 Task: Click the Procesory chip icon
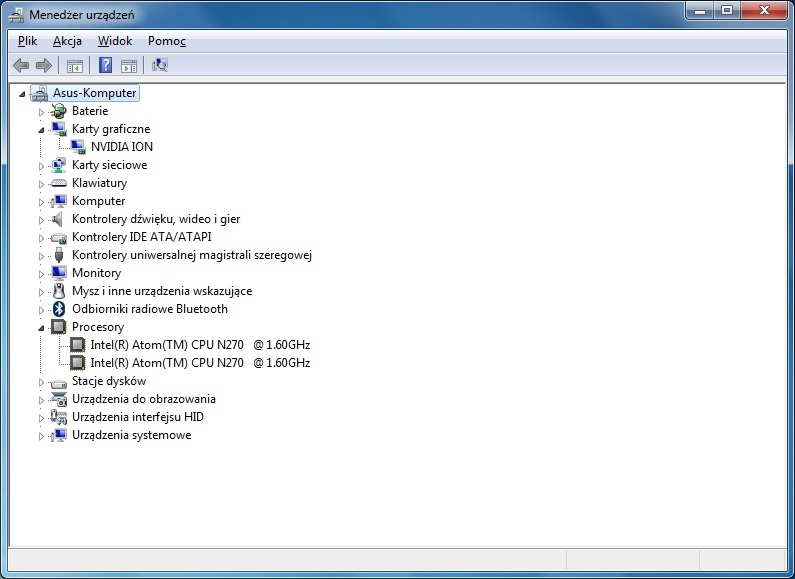coord(59,327)
